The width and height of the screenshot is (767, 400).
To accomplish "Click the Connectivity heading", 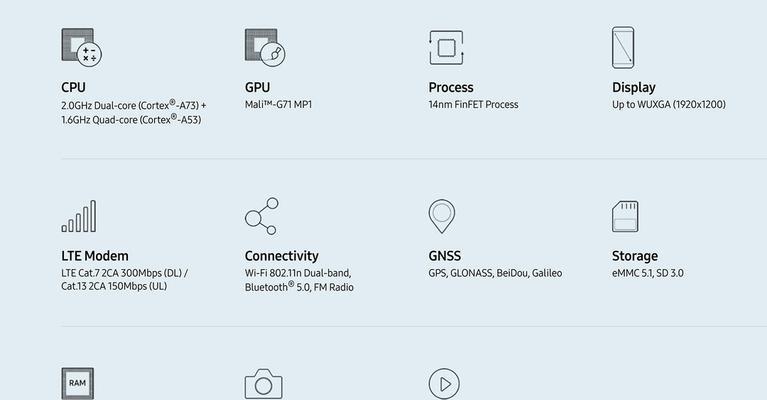I will [x=282, y=256].
